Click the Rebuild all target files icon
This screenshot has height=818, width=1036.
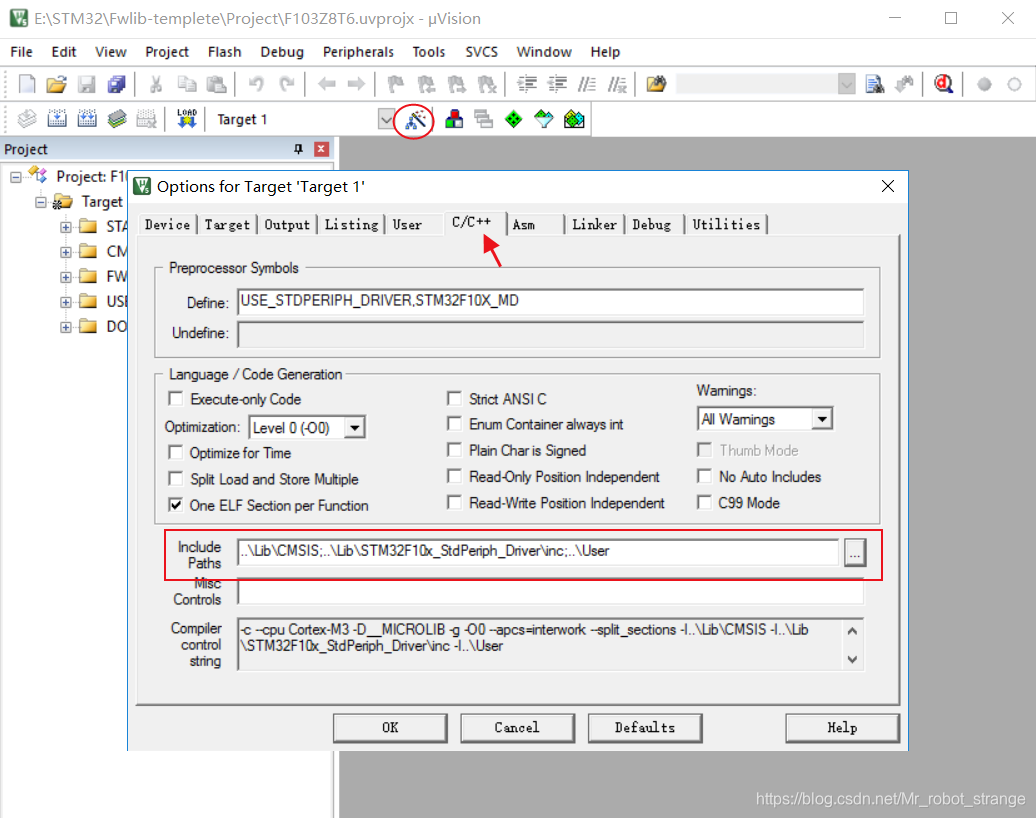pyautogui.click(x=87, y=119)
